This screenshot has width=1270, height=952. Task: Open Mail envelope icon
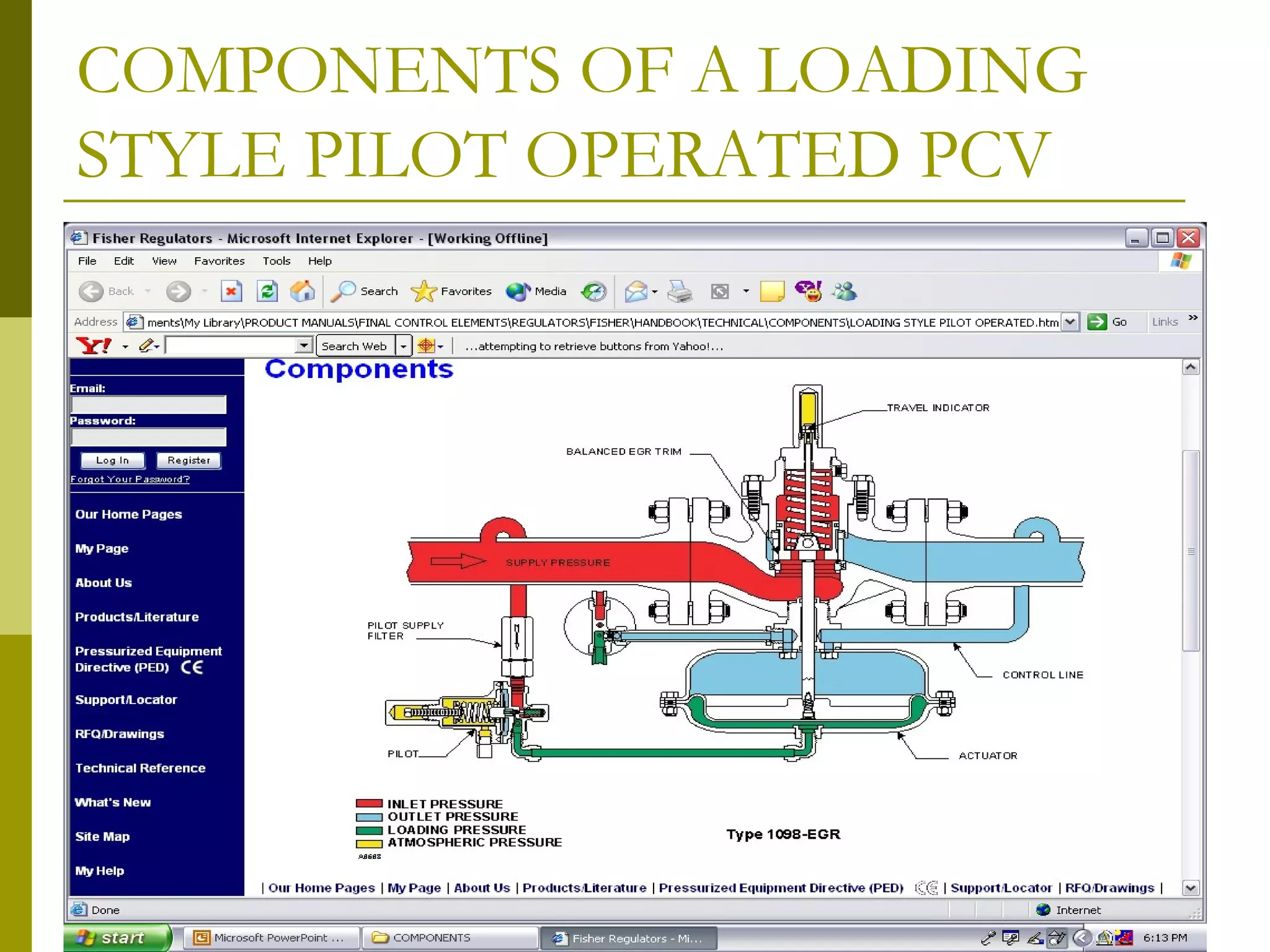pos(636,291)
